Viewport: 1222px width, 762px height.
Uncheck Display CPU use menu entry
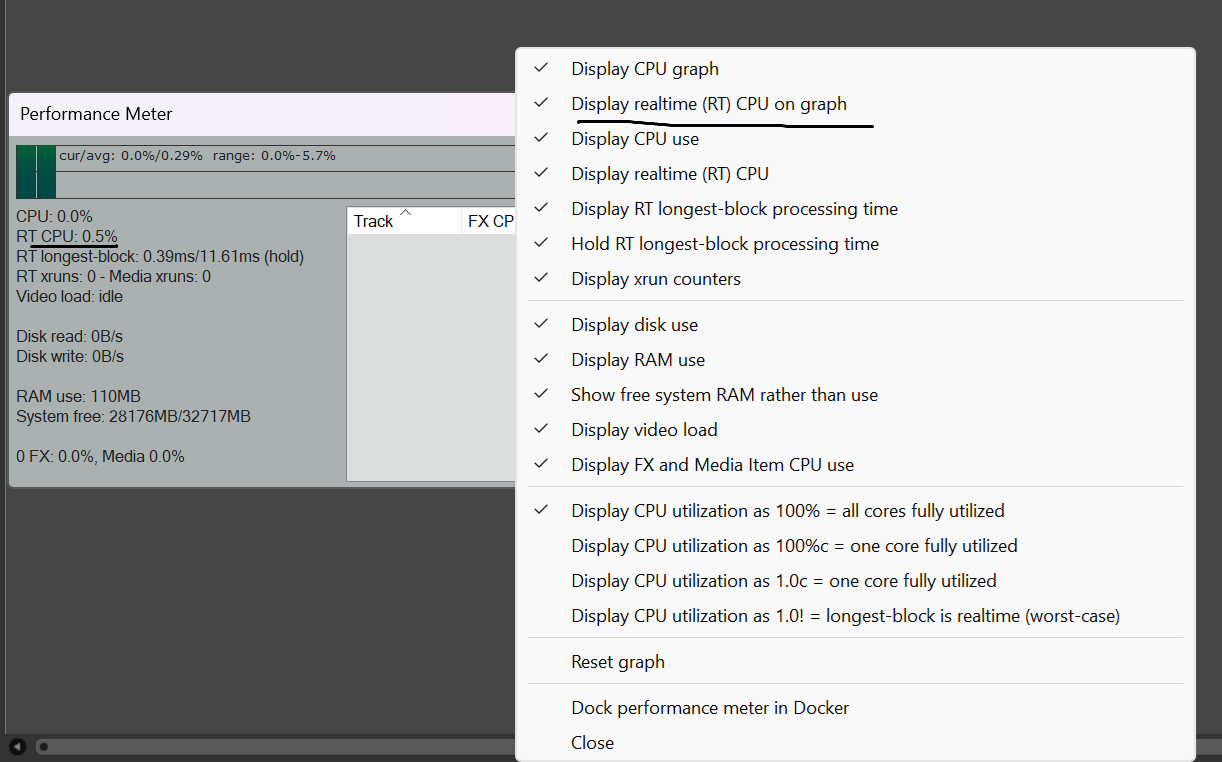[634, 139]
